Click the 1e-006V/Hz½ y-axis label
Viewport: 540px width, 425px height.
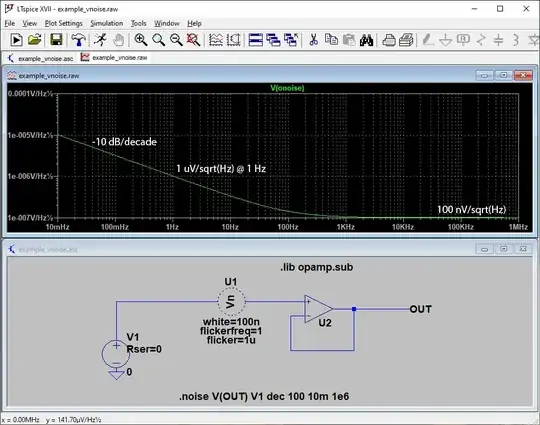coord(30,176)
